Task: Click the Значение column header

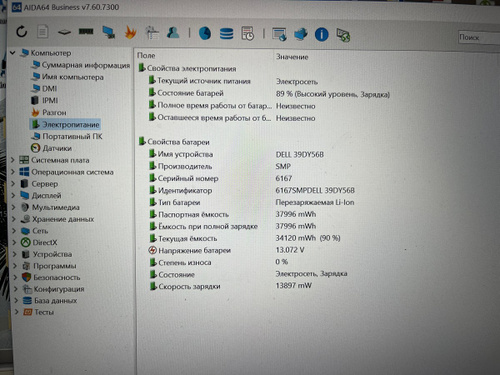Action: click(x=292, y=57)
